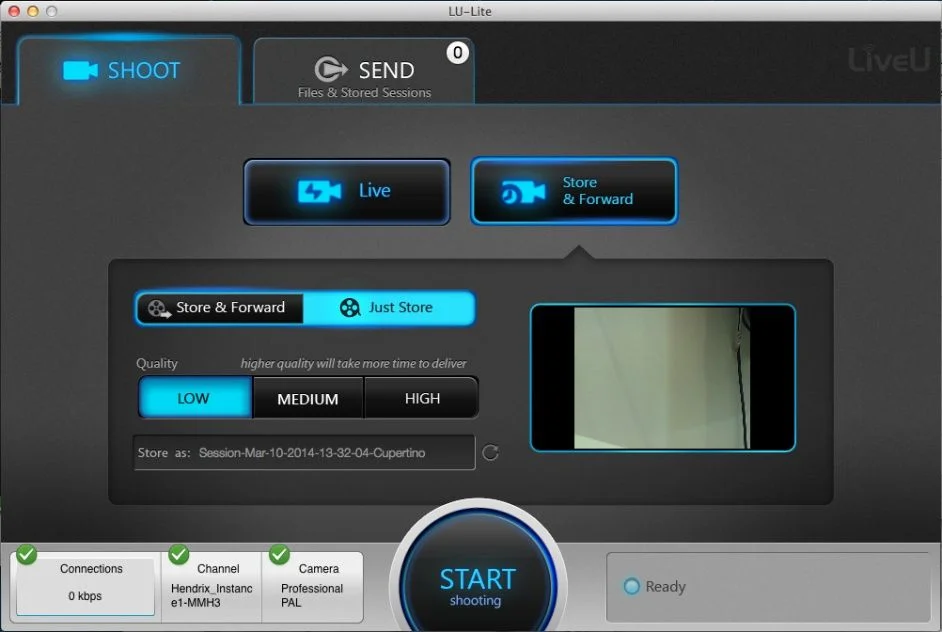Close the LU-Lite window with the red button
Screen dimensions: 942x632
[14, 11]
